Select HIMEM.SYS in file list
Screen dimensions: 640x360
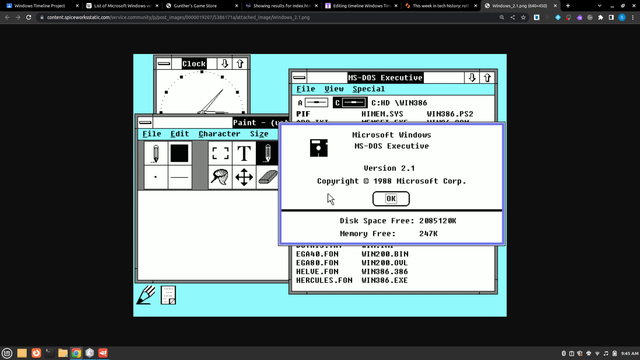(382, 114)
